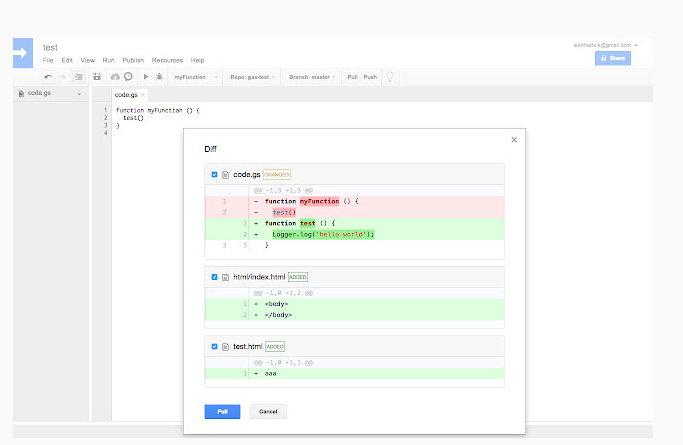The height and width of the screenshot is (445, 683).
Task: Click the redo arrow in the toolbar
Action: tap(62, 77)
